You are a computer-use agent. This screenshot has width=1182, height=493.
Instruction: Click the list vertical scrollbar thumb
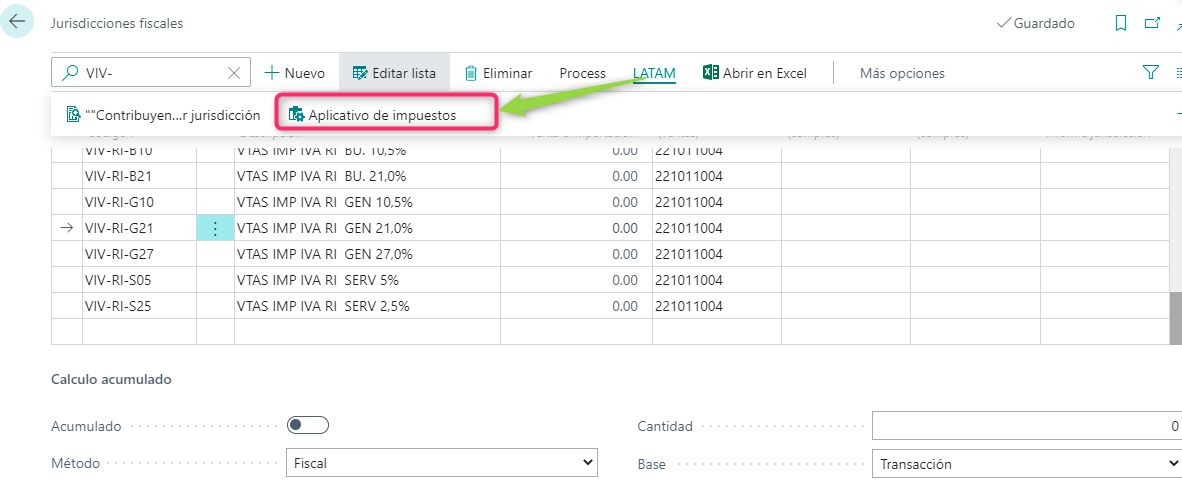pos(1175,317)
